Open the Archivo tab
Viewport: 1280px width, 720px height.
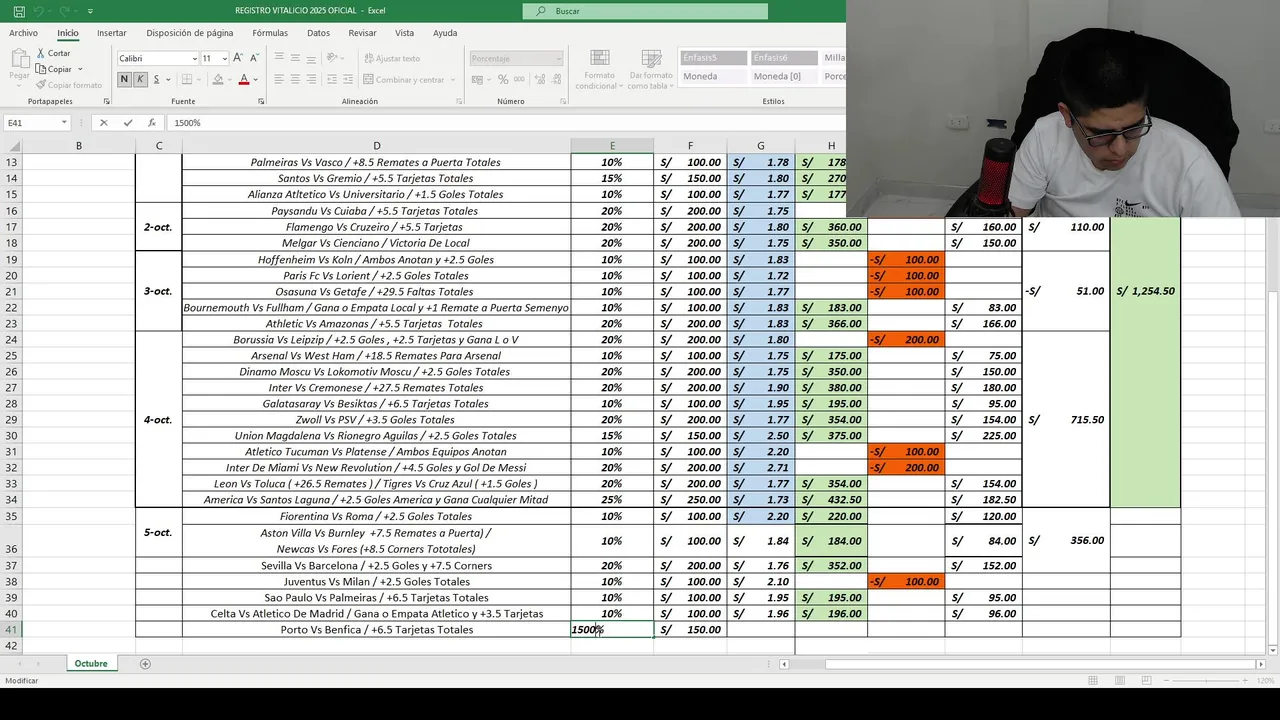tap(23, 33)
